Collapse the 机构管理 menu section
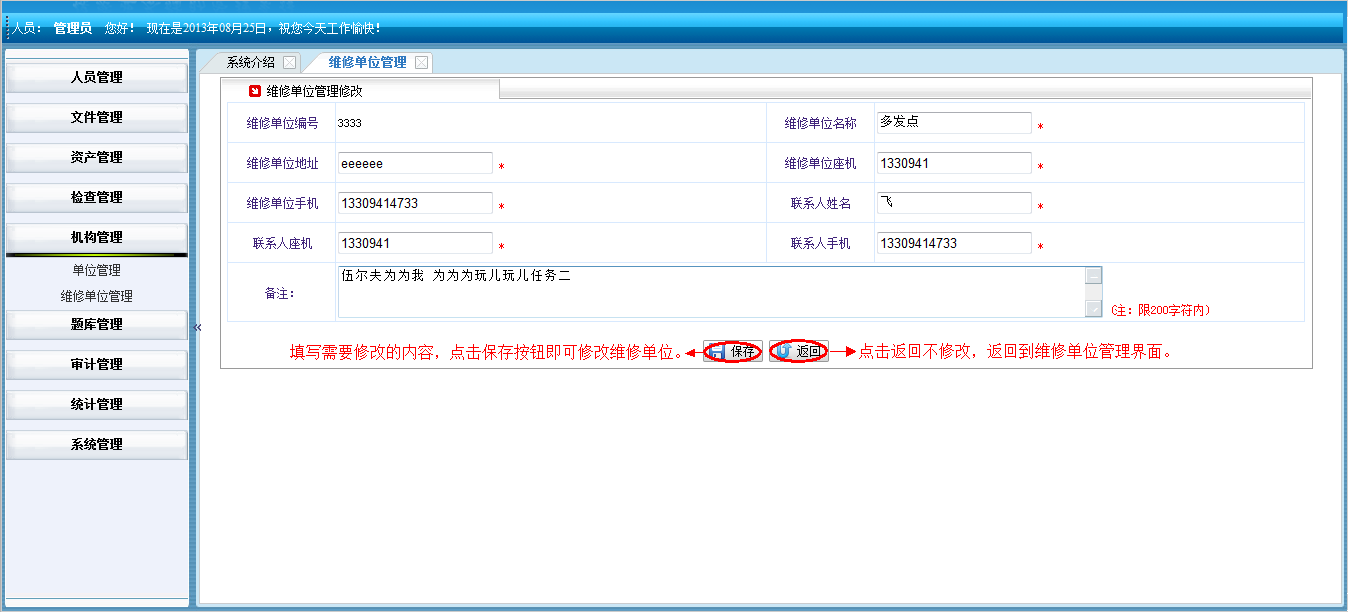 point(97,238)
